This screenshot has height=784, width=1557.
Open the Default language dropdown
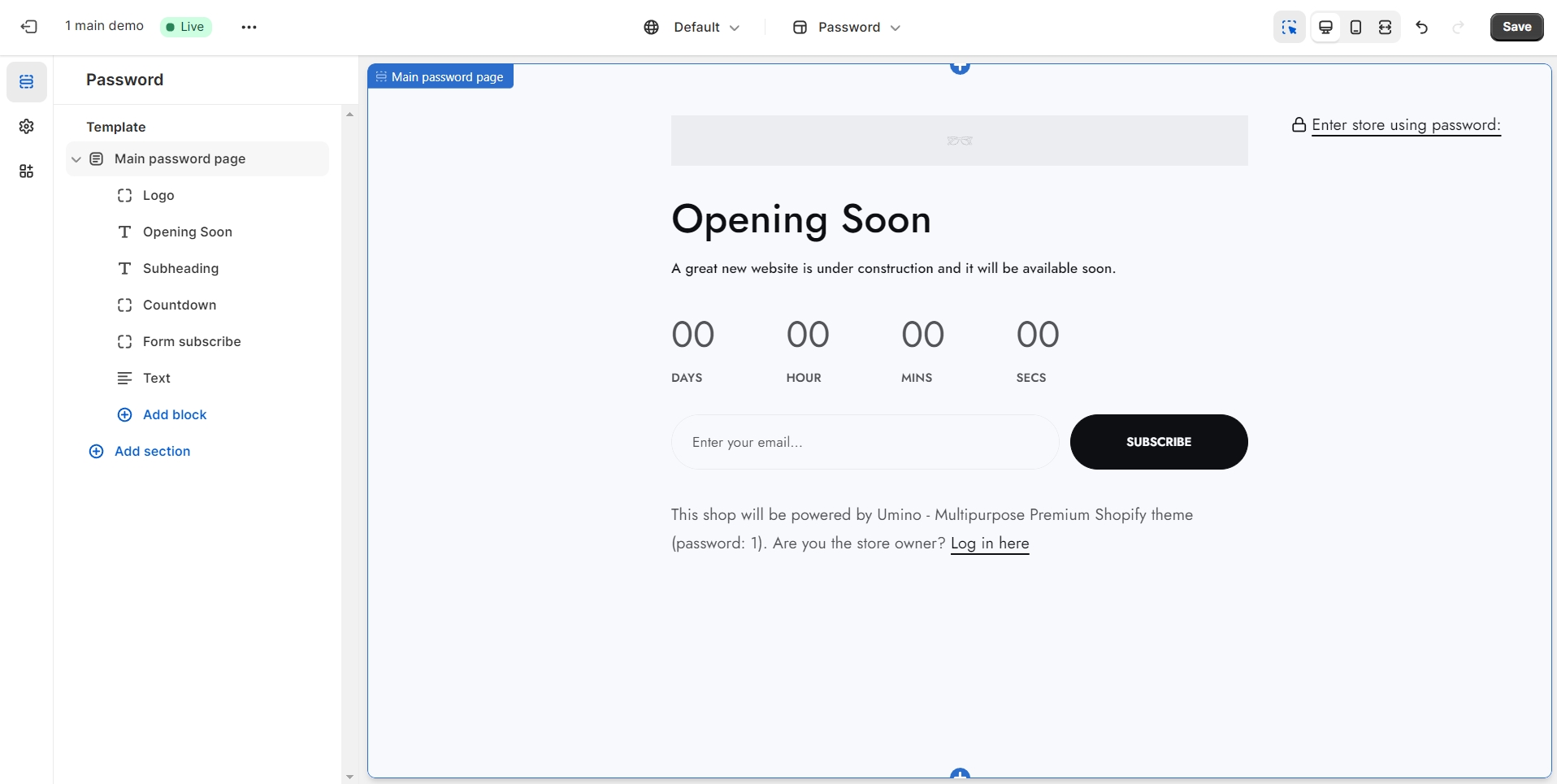692,27
